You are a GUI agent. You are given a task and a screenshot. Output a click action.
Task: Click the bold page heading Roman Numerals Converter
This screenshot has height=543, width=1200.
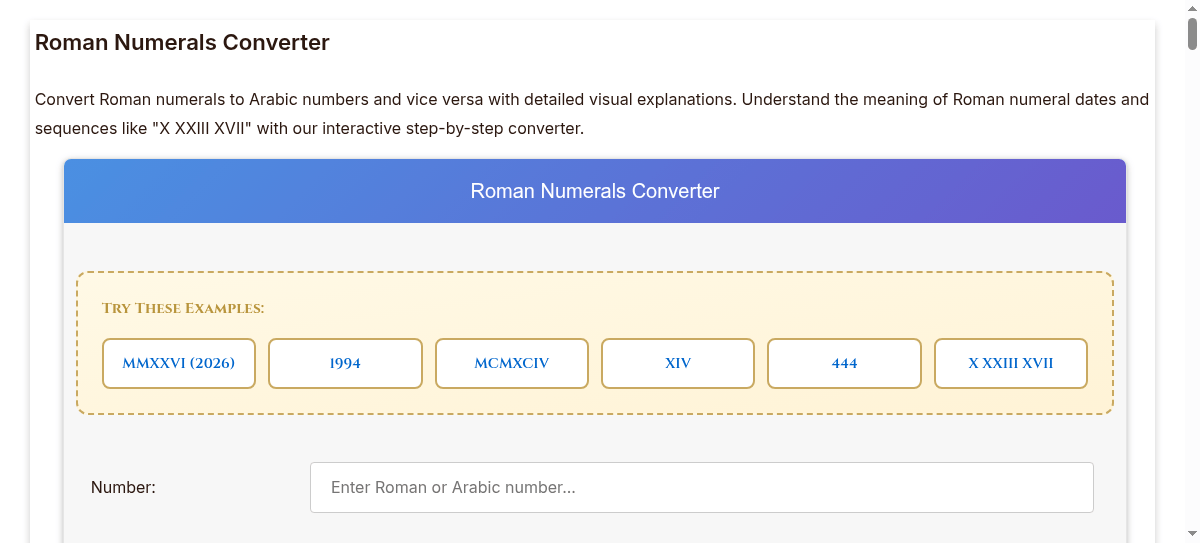pyautogui.click(x=182, y=43)
